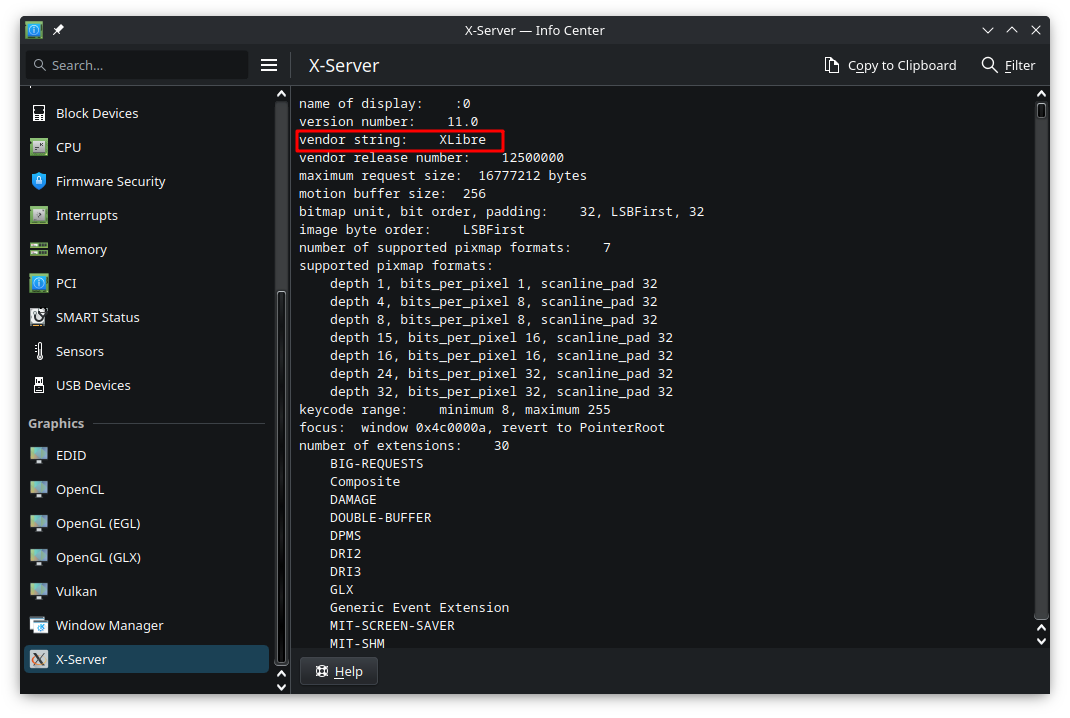Image resolution: width=1070 pixels, height=718 pixels.
Task: Open the CPU module icon
Action: click(39, 147)
